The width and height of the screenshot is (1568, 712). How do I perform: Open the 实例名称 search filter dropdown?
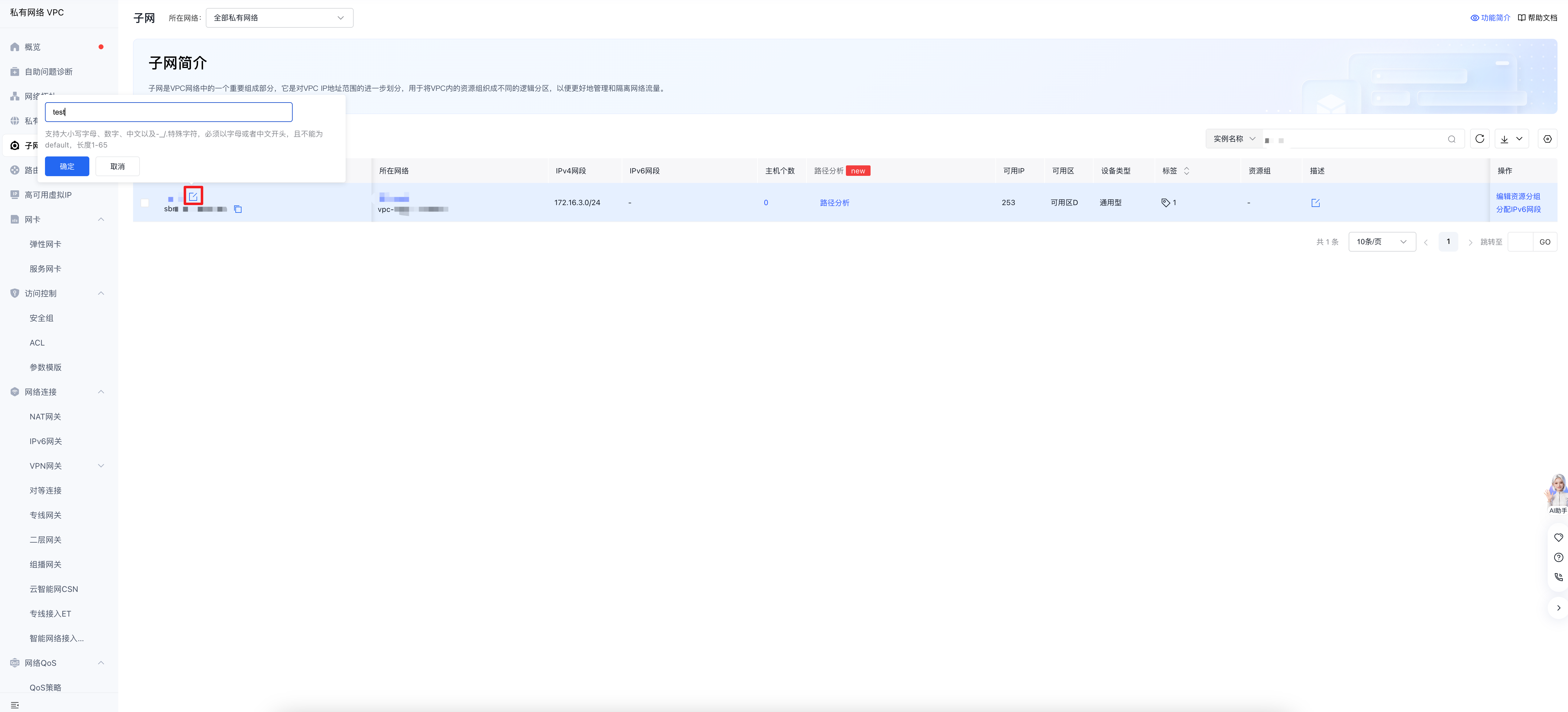coord(1234,139)
